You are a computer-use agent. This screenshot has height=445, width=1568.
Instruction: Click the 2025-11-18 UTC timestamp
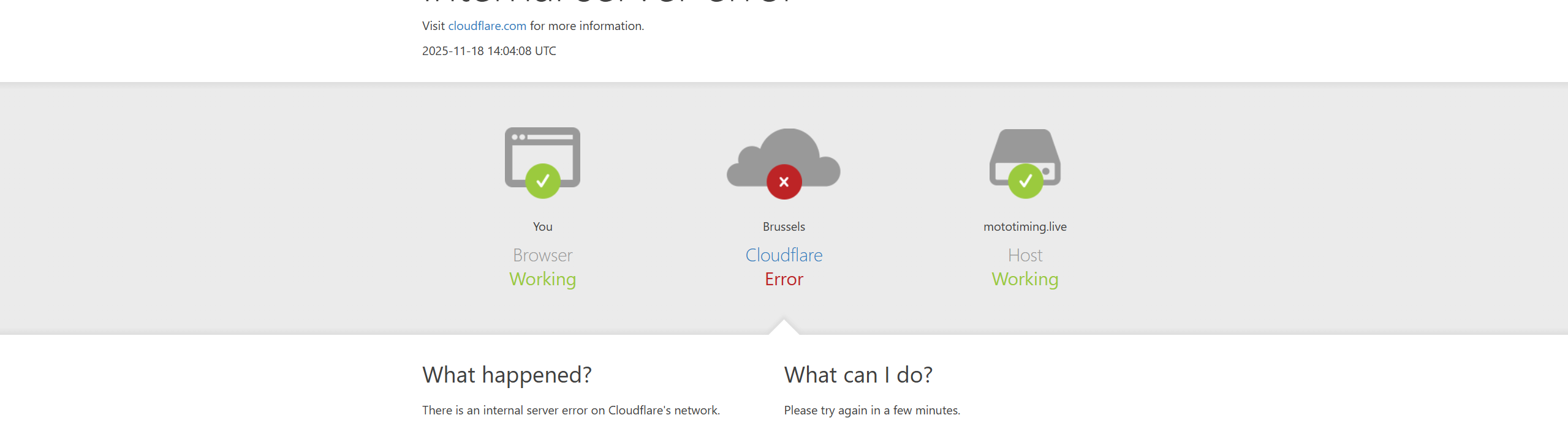[x=489, y=51]
